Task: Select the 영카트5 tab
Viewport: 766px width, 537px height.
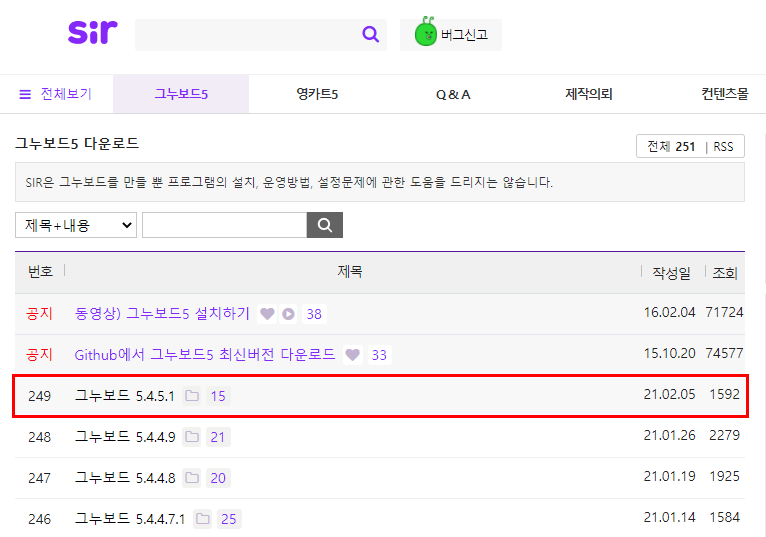Action: tap(317, 94)
